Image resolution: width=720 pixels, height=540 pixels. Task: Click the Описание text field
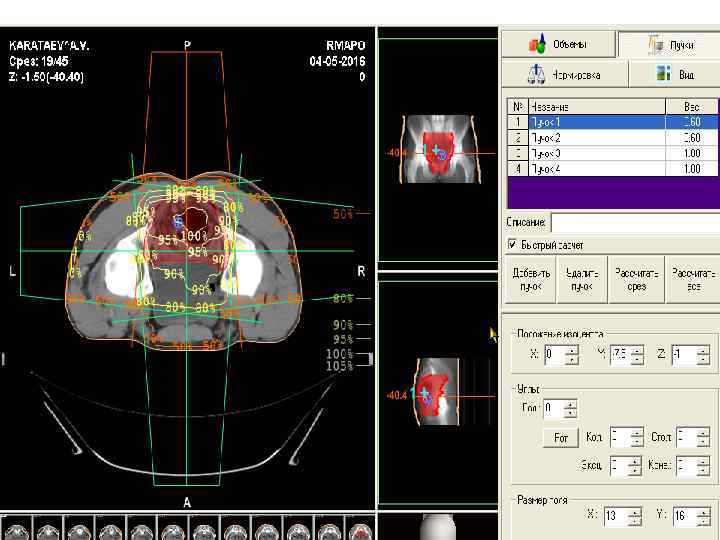pyautogui.click(x=636, y=223)
